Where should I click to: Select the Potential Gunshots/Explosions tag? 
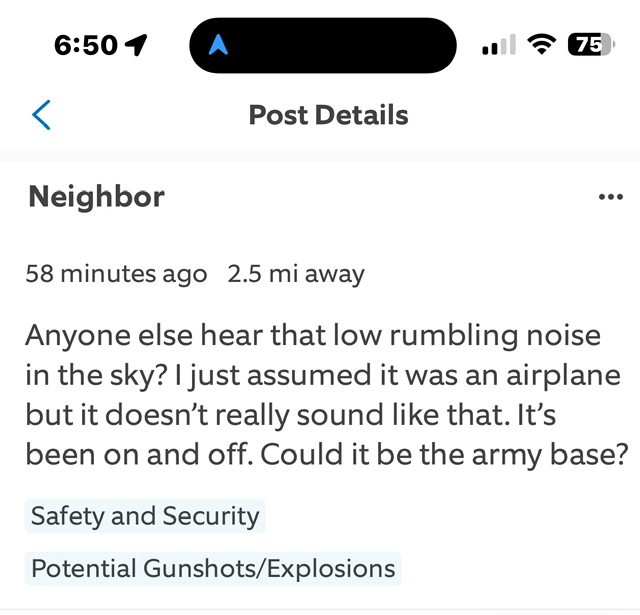pyautogui.click(x=213, y=569)
